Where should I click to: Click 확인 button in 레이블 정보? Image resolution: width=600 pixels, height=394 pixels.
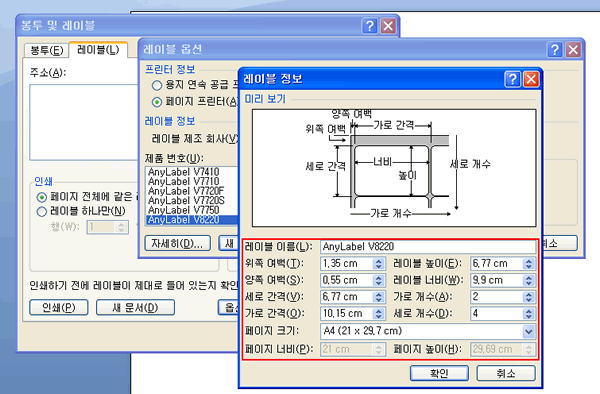[x=439, y=373]
